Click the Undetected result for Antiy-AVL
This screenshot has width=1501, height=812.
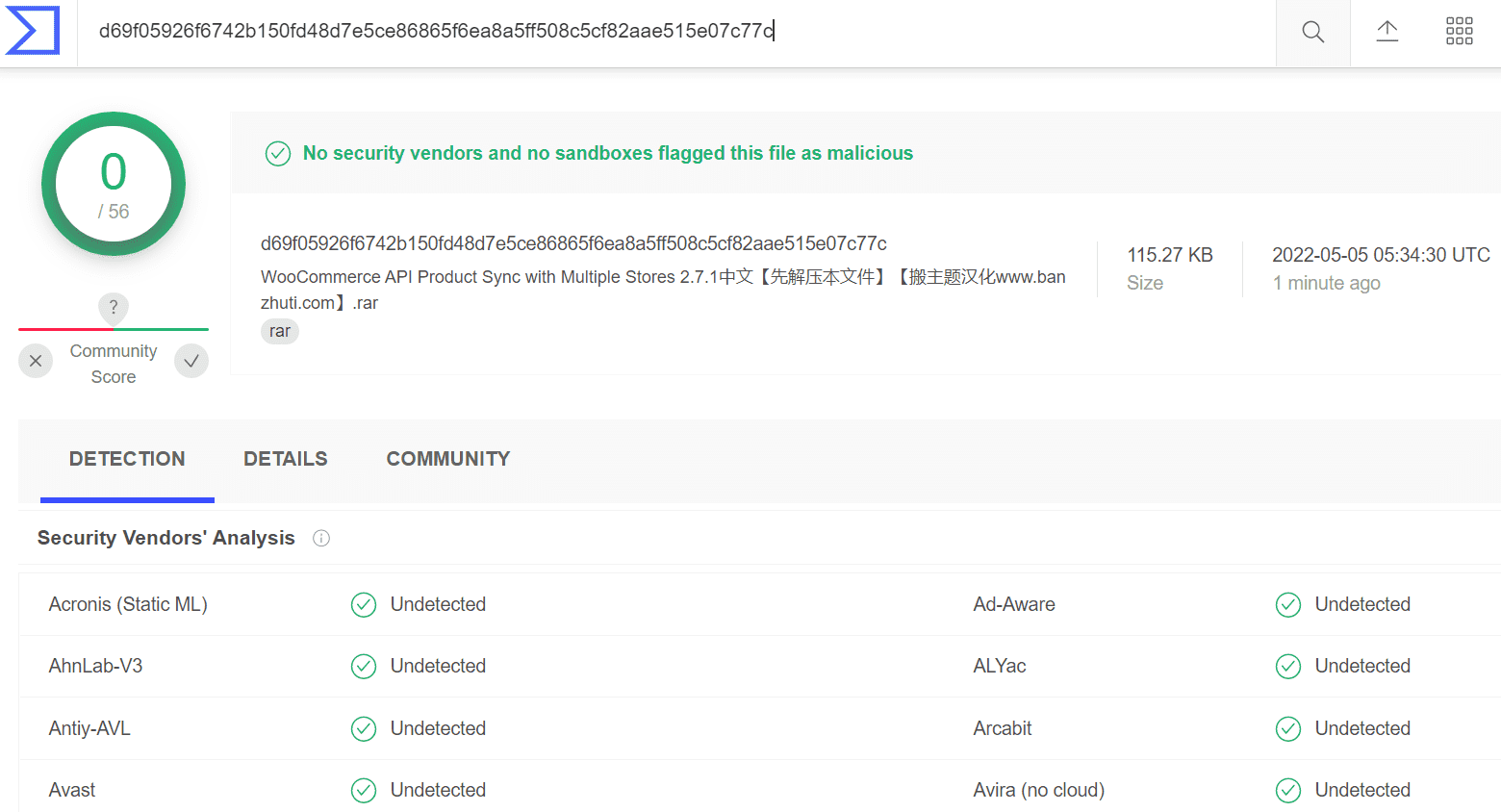point(438,728)
